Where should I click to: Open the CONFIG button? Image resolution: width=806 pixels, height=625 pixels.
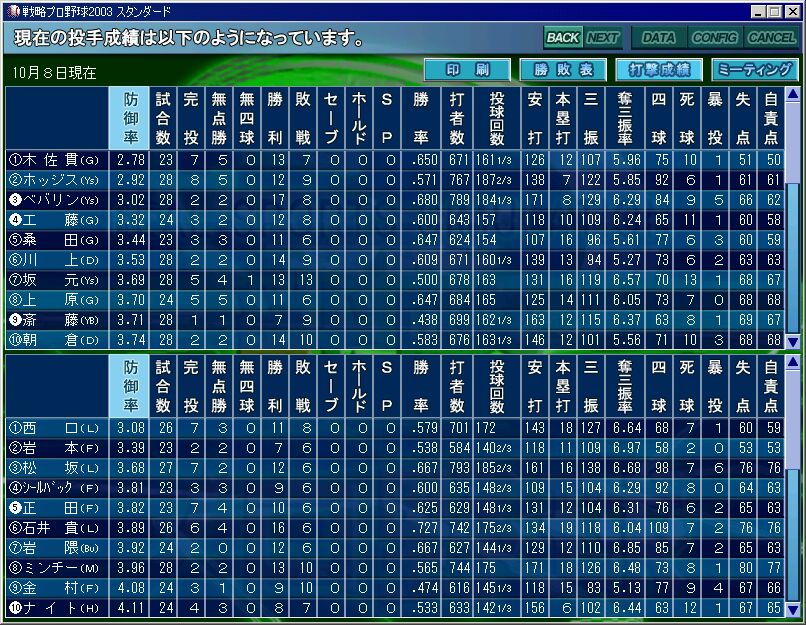click(715, 38)
